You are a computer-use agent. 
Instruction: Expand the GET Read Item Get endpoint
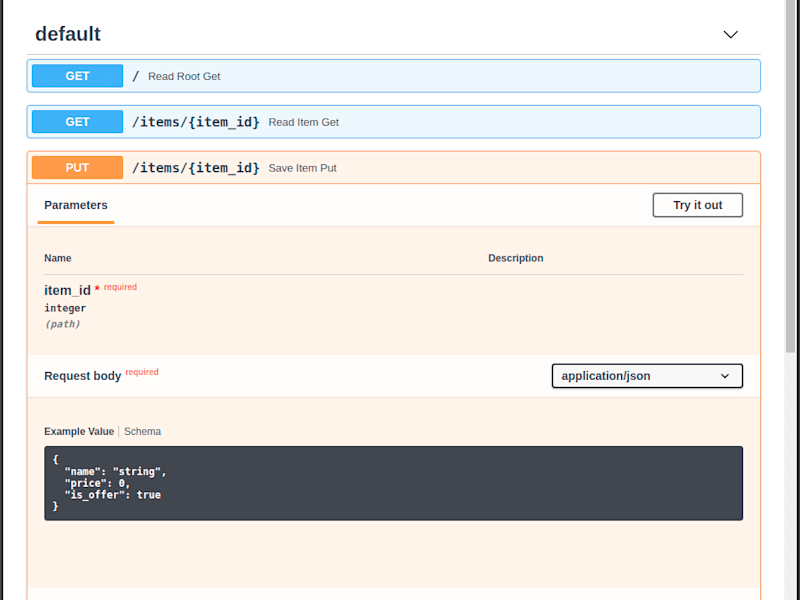[393, 122]
